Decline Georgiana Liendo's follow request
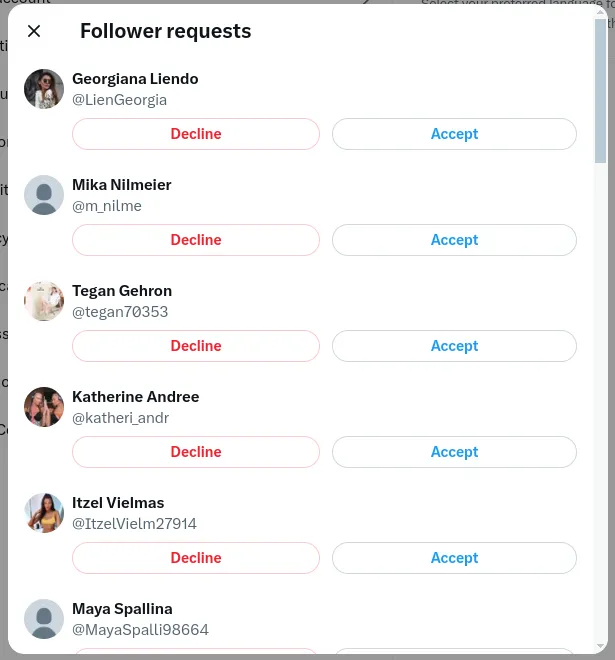The height and width of the screenshot is (660, 615). point(196,134)
